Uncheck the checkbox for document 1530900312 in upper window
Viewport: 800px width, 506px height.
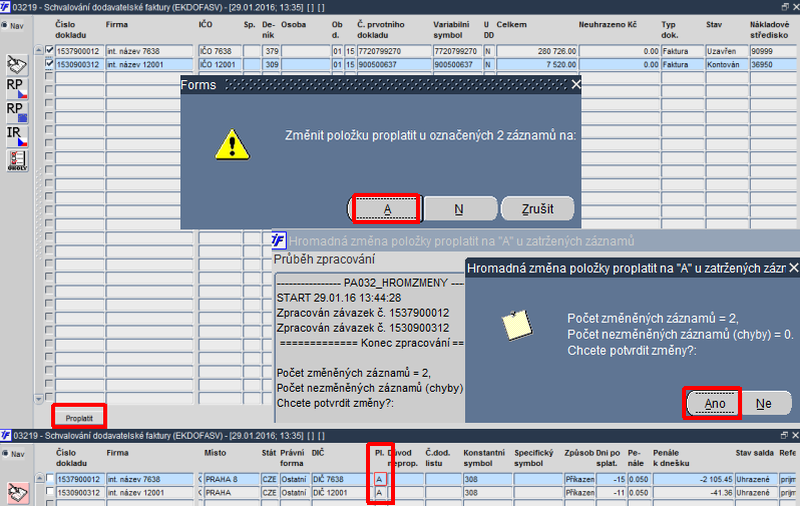pyautogui.click(x=49, y=64)
